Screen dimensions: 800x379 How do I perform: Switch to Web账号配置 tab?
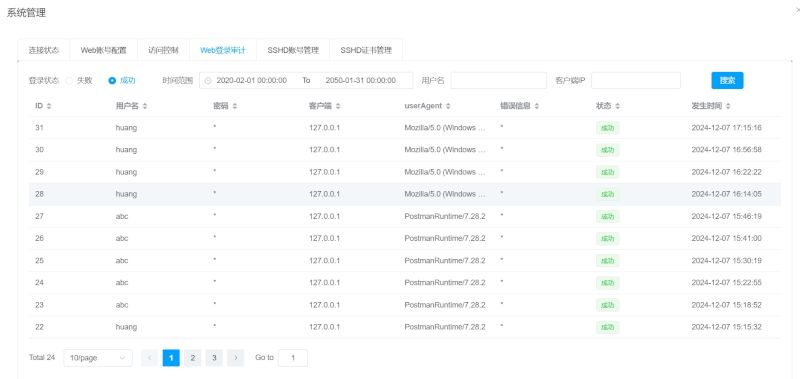(x=103, y=50)
